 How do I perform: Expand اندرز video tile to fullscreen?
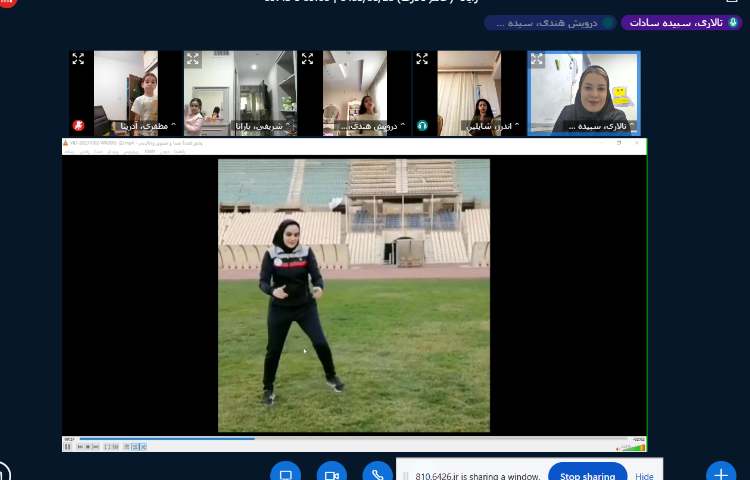[x=422, y=59]
